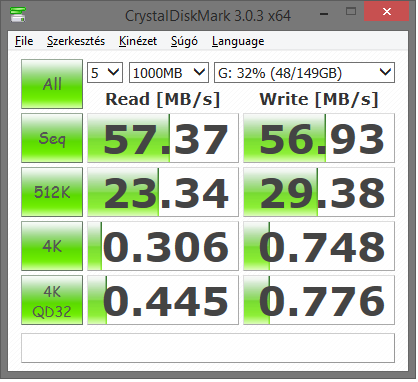Click the CrystalDiskMark app icon in title bar
This screenshot has height=382, width=418.
click(x=18, y=14)
